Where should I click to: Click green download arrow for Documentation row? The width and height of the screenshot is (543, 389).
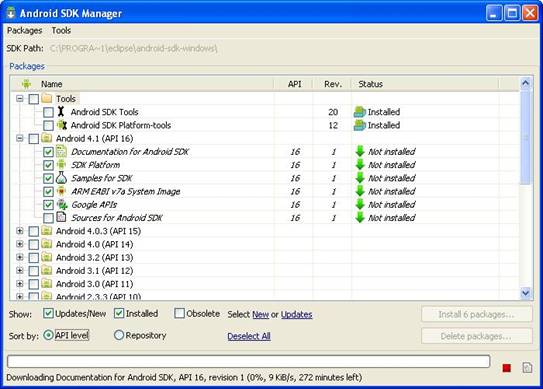coord(360,151)
